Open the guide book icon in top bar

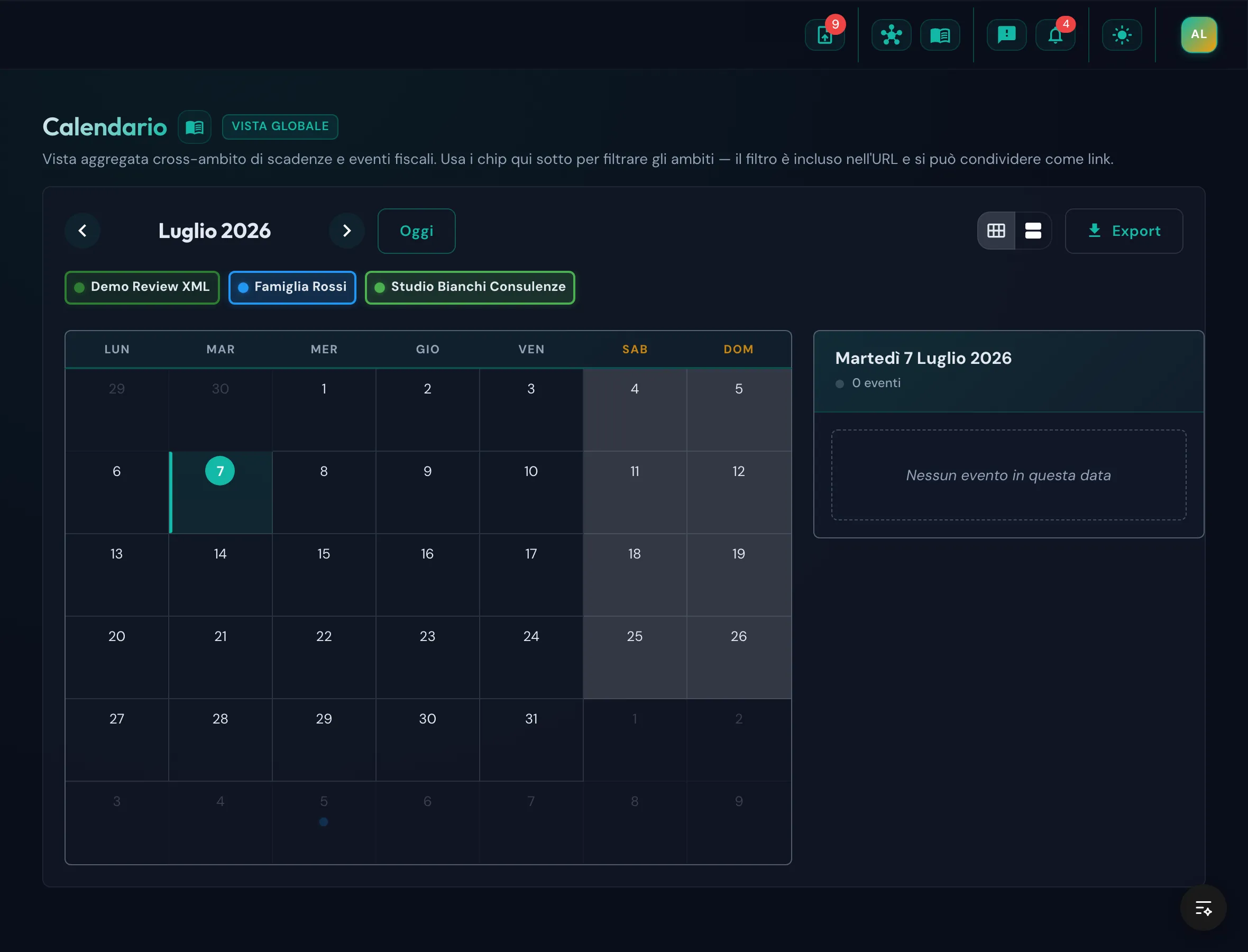[940, 35]
